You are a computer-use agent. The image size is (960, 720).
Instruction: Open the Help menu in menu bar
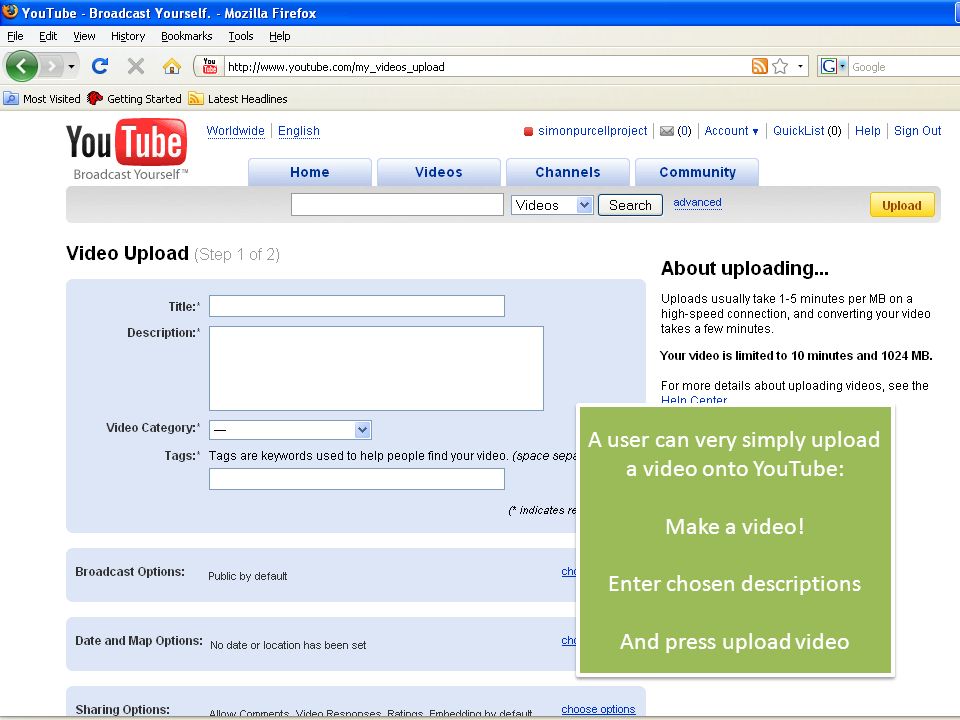point(280,36)
